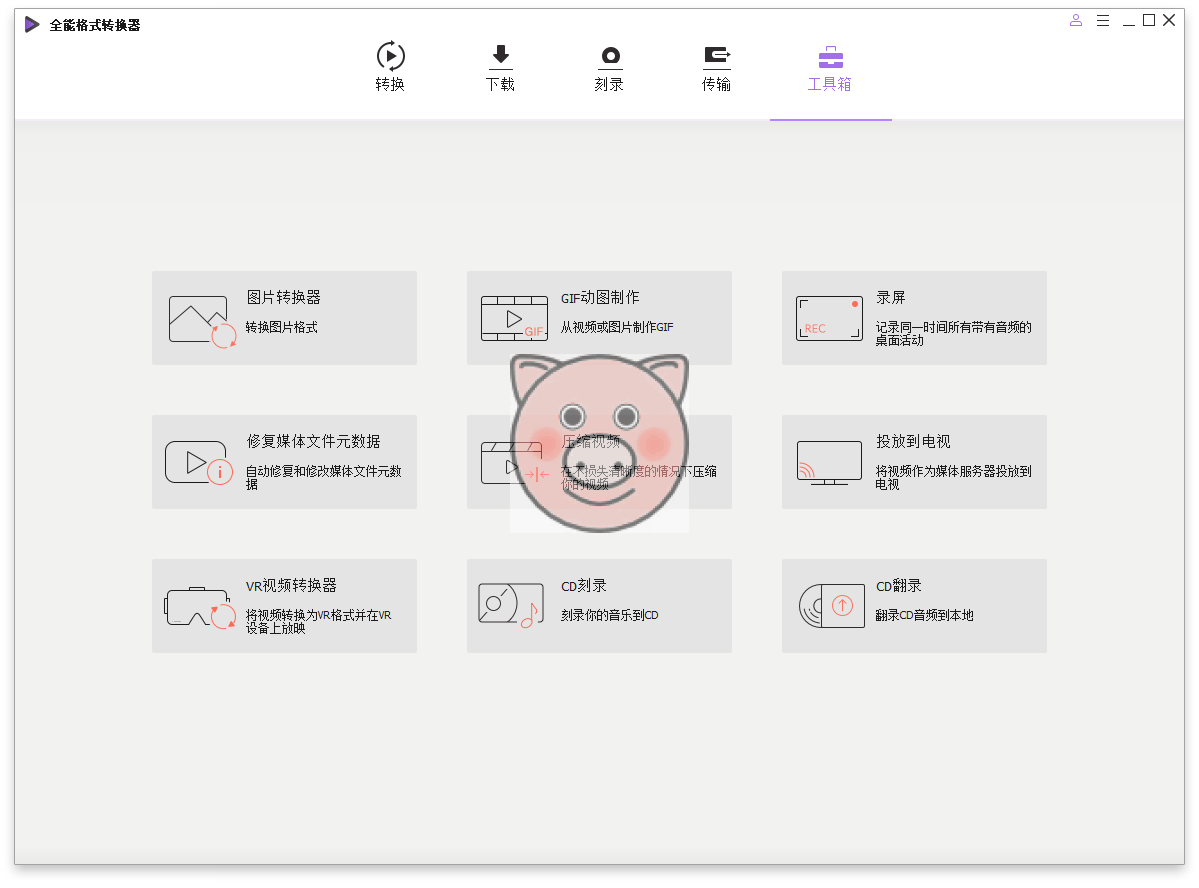Open the 刻录 burn disc icon
This screenshot has height=888, width=1199.
(x=610, y=57)
